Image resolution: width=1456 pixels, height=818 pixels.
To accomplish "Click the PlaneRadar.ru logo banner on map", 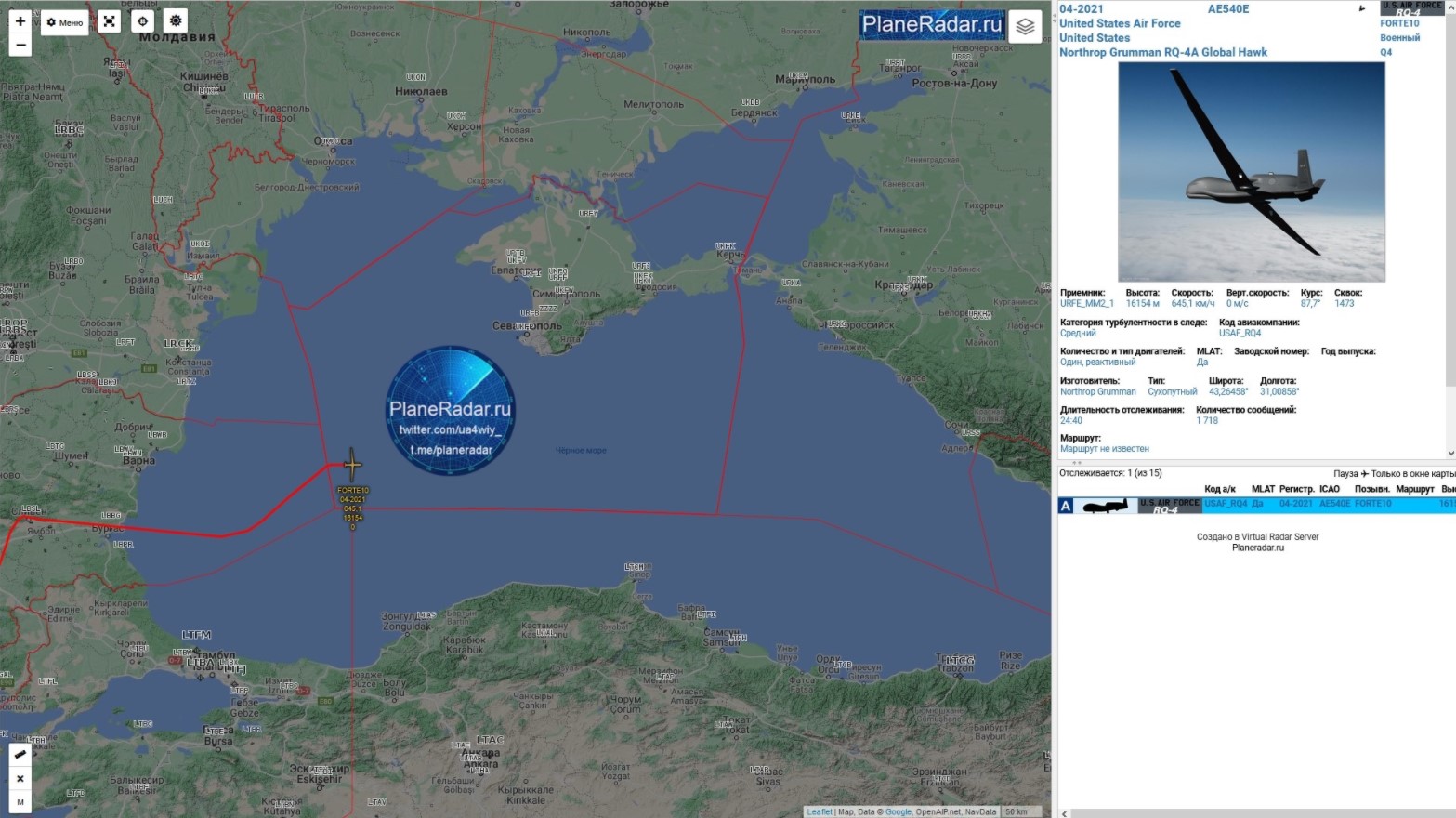I will click(932, 24).
